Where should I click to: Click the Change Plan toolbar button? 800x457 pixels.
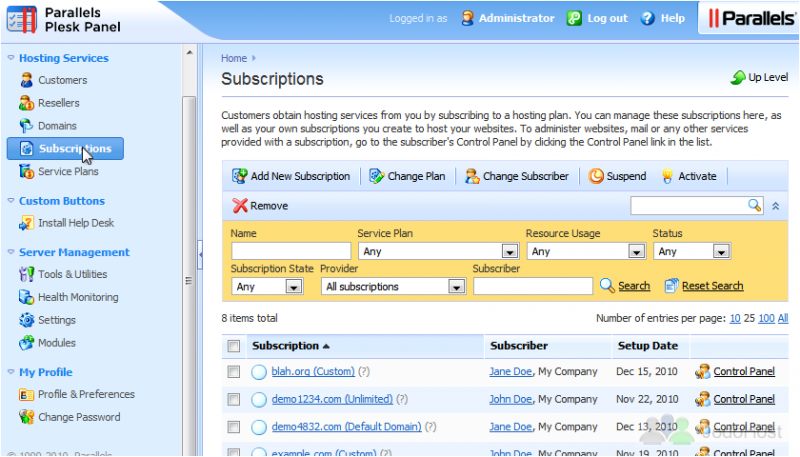(x=407, y=176)
